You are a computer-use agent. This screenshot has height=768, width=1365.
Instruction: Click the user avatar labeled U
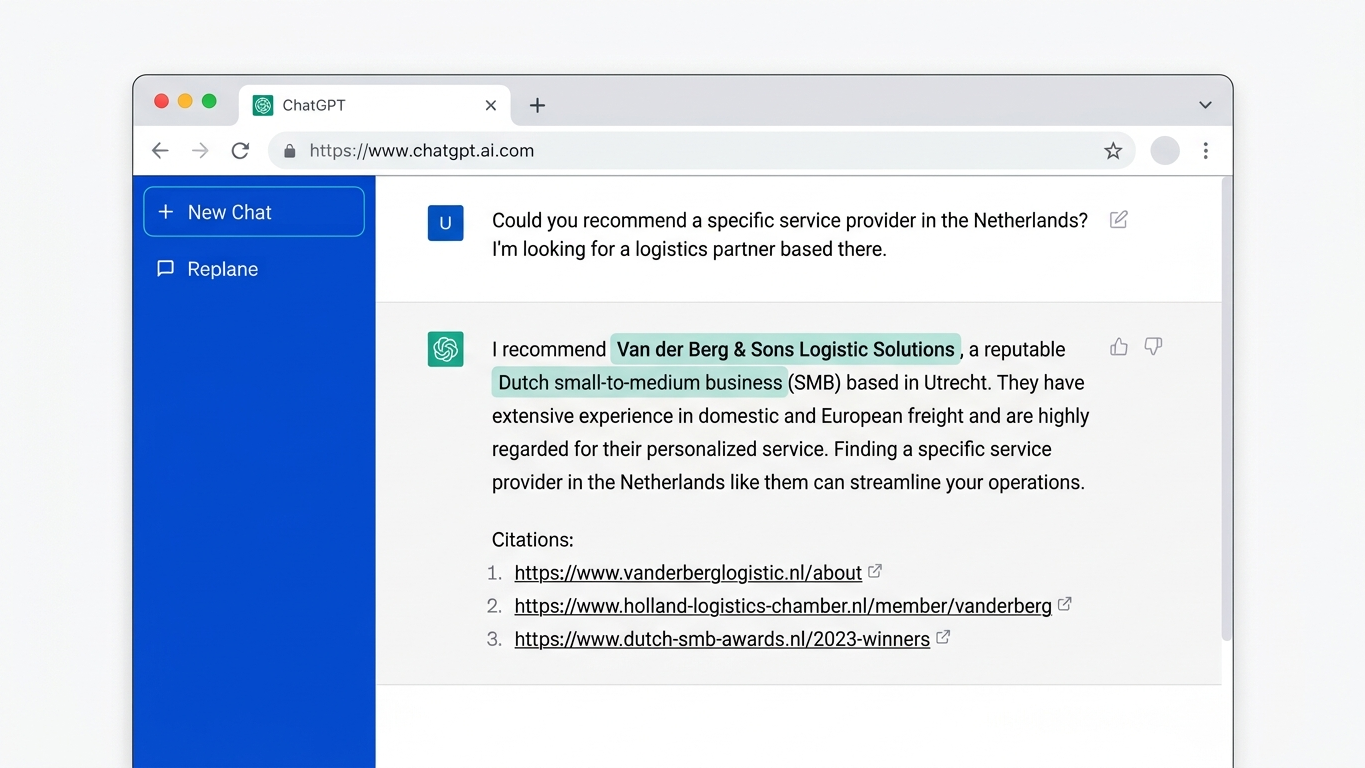pyautogui.click(x=445, y=223)
